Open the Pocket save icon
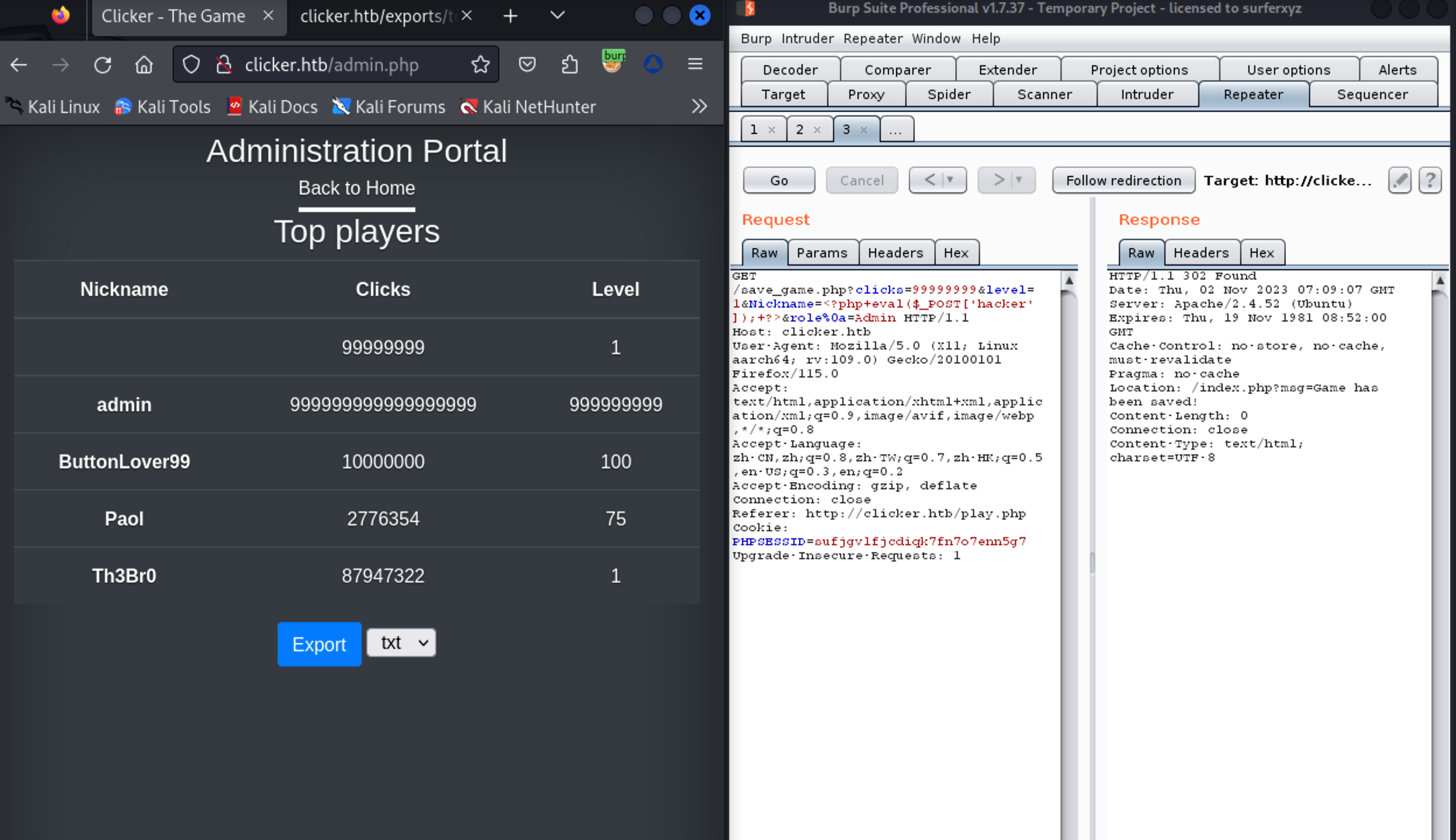The height and width of the screenshot is (840, 1456). (x=527, y=65)
